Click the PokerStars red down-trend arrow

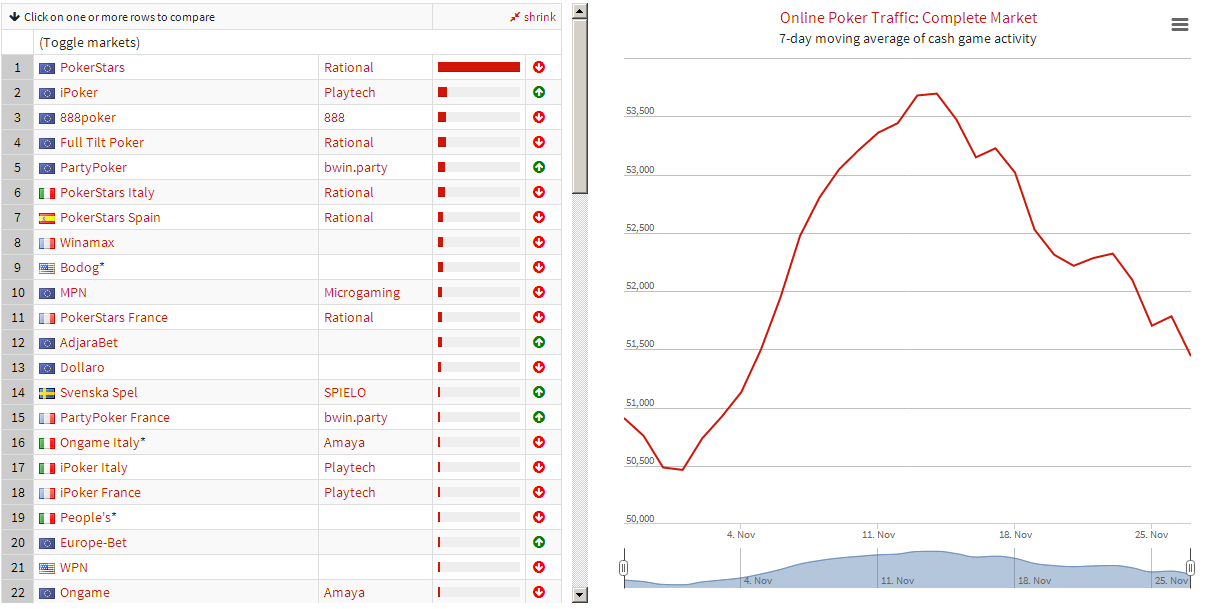click(539, 67)
